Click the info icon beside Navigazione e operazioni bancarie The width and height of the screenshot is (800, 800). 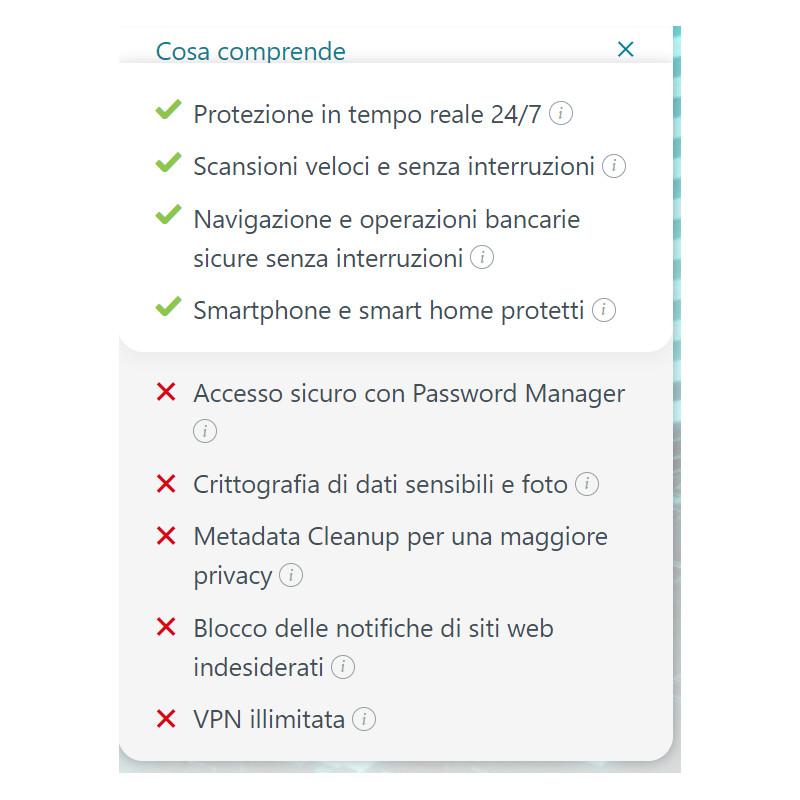pyautogui.click(x=481, y=258)
